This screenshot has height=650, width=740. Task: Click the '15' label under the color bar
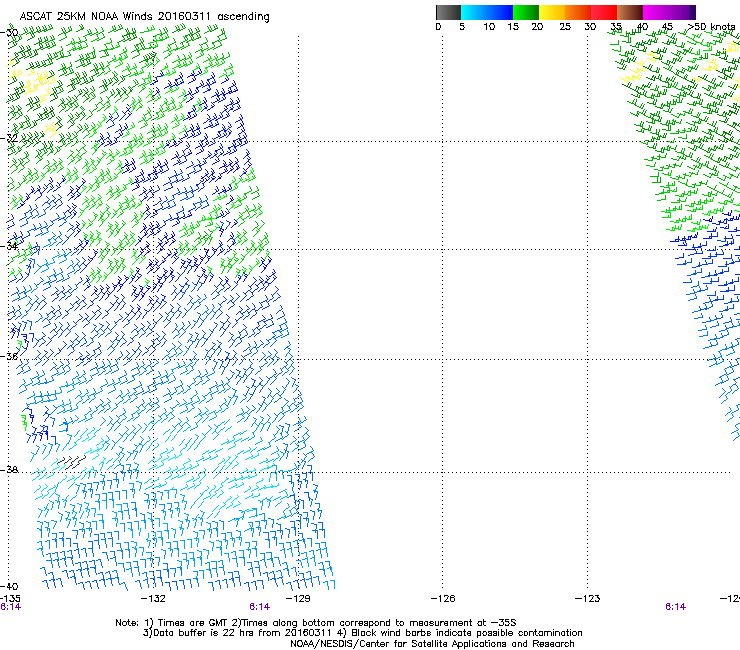(513, 27)
